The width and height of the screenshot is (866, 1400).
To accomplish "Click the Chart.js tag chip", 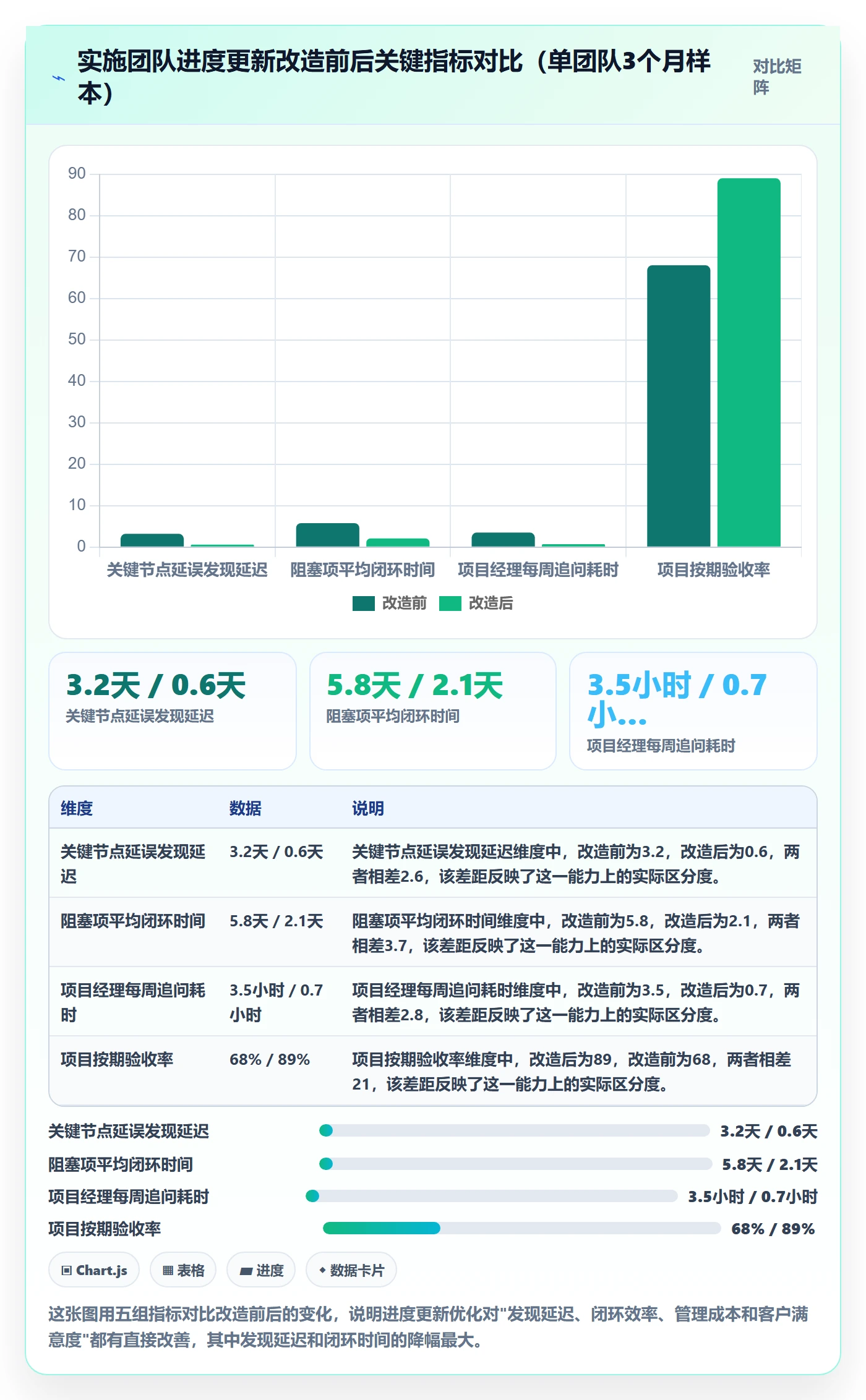I will (x=94, y=1270).
